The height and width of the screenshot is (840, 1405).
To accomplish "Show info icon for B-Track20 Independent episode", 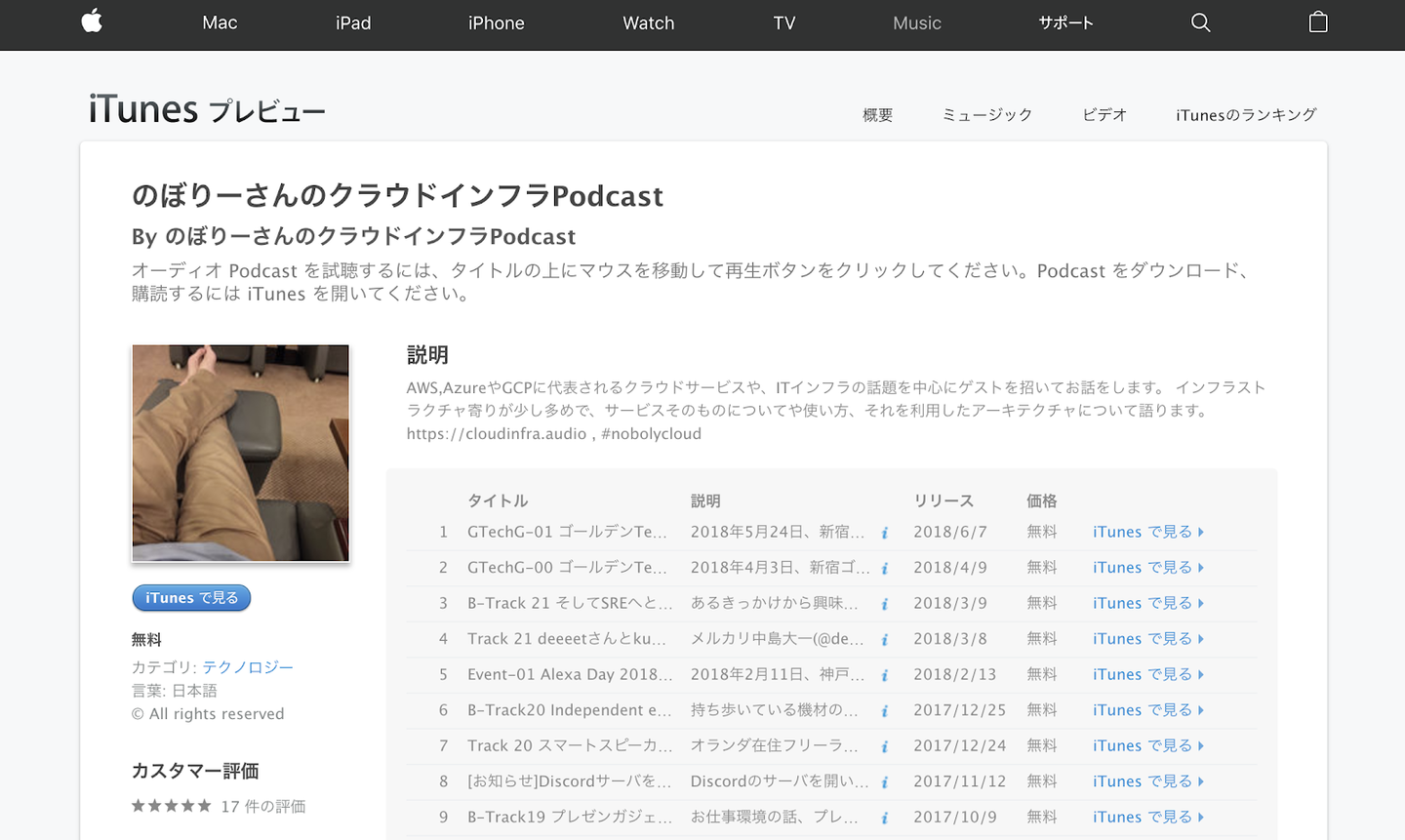I will tap(885, 710).
